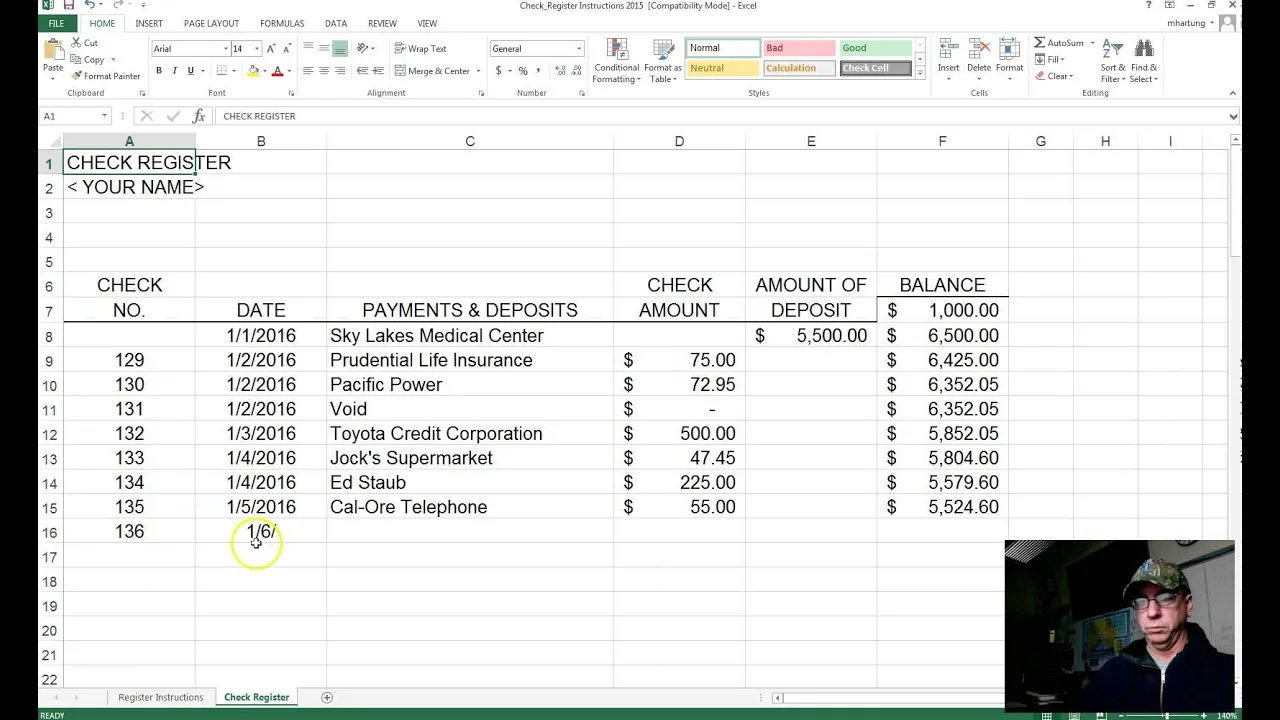Image resolution: width=1280 pixels, height=720 pixels.
Task: Click the Insert Function fx icon
Action: pyautogui.click(x=198, y=116)
